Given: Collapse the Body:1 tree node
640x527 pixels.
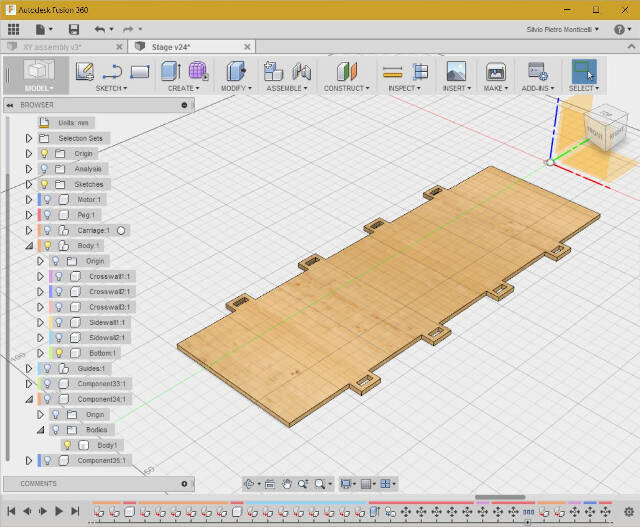Looking at the screenshot, I should click(29, 246).
